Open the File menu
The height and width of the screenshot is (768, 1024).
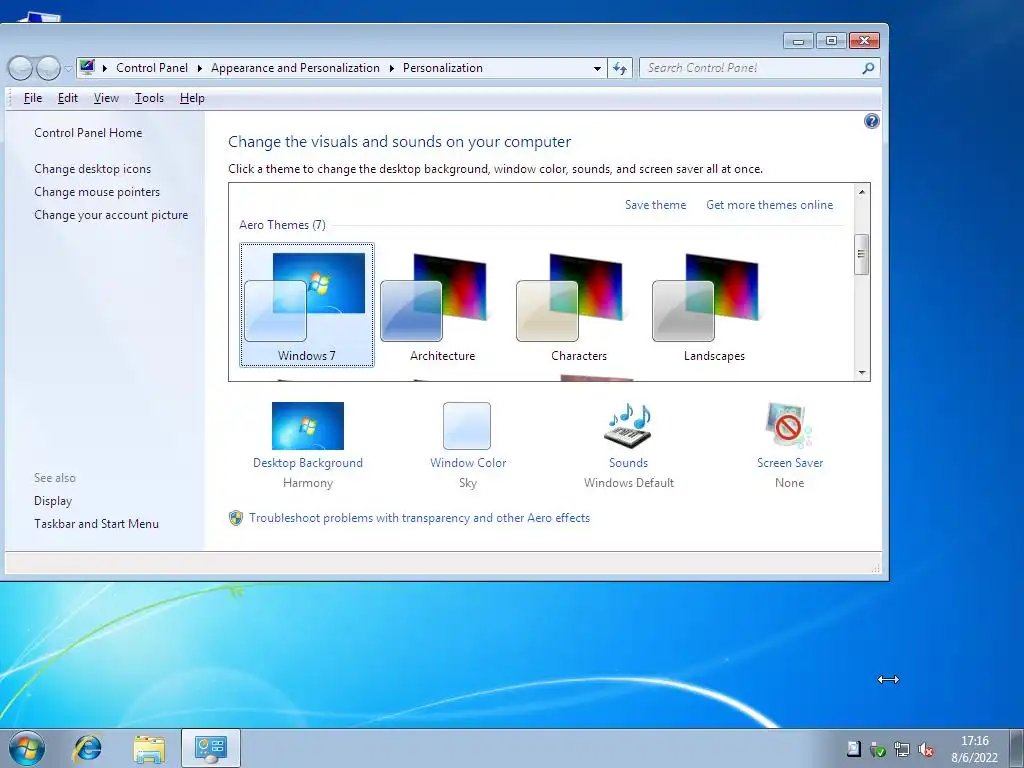(33, 98)
